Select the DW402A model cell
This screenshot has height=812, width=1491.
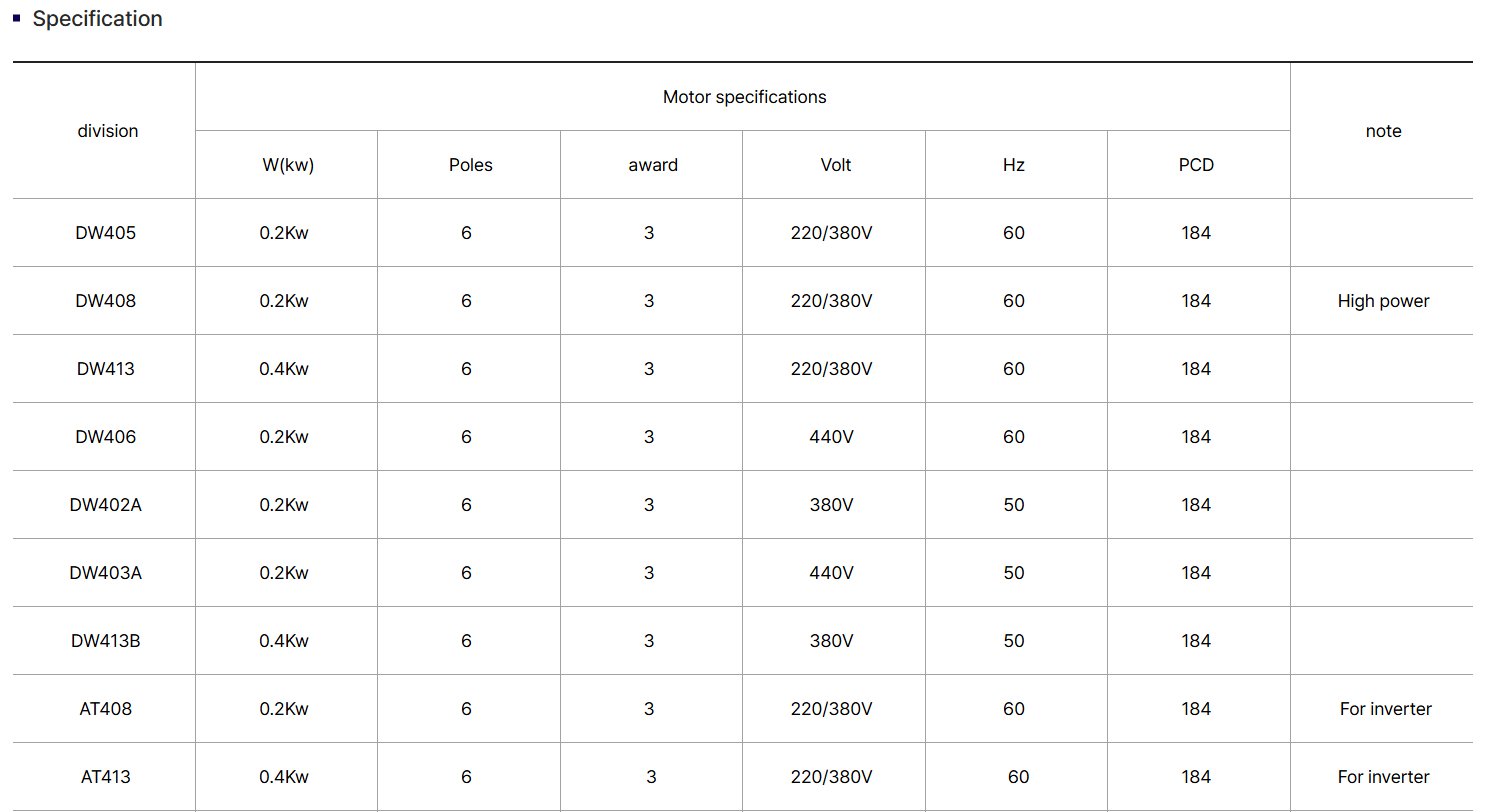pyautogui.click(x=106, y=505)
